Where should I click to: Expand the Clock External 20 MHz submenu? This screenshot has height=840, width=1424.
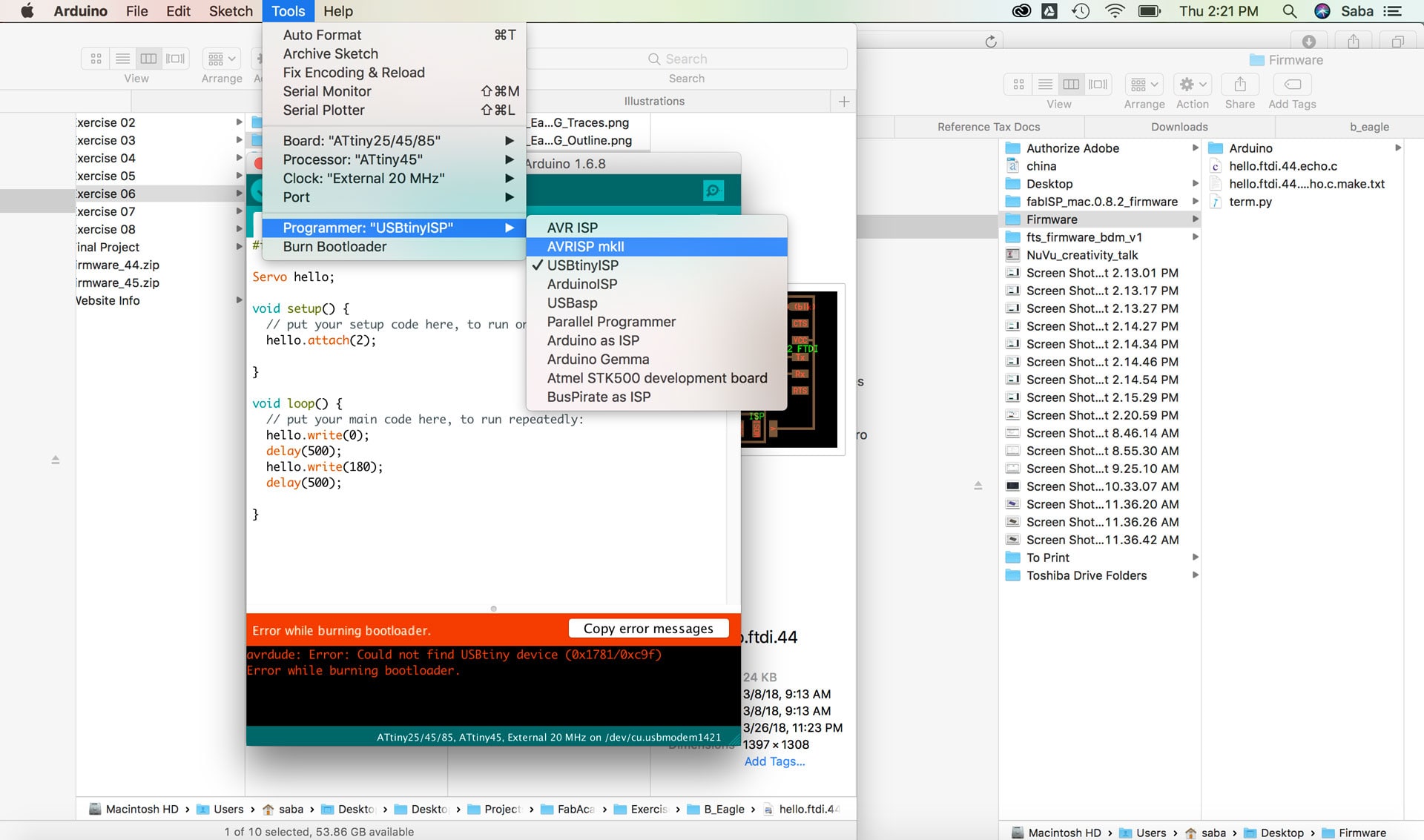[394, 179]
